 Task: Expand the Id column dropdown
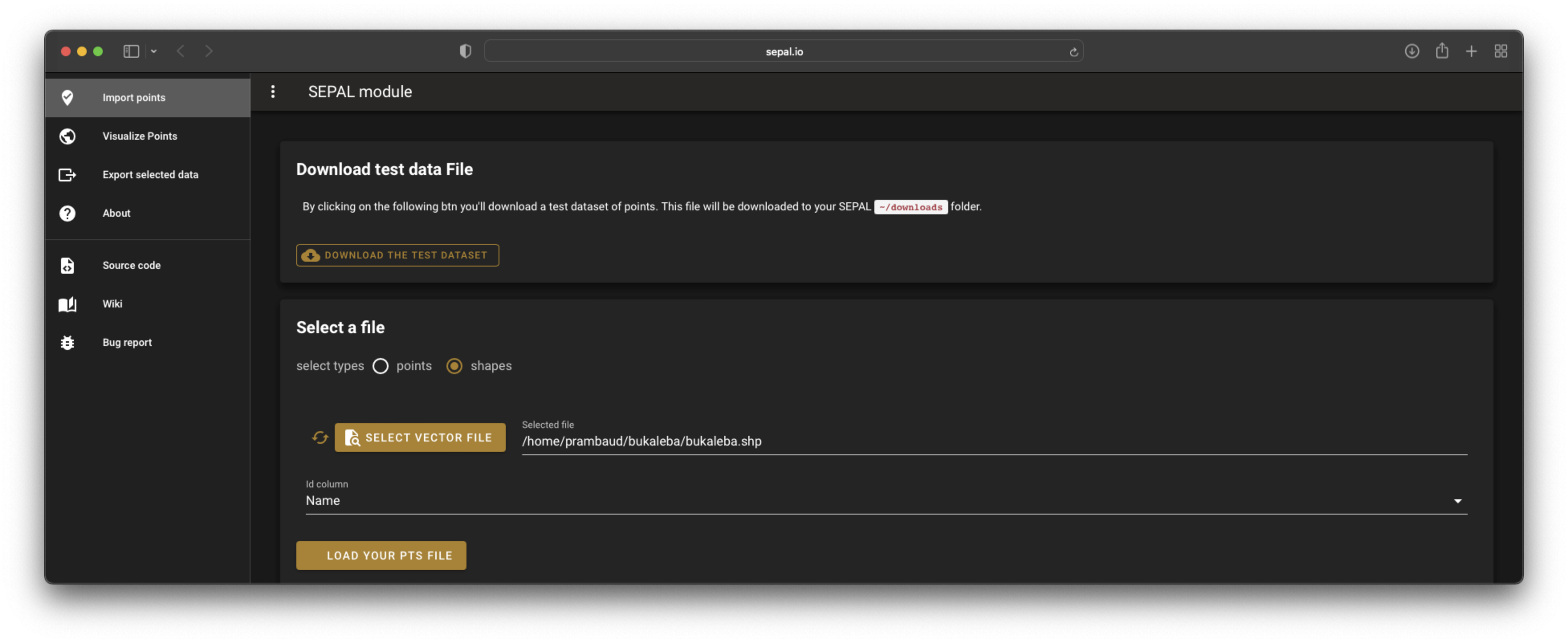pyautogui.click(x=1457, y=501)
